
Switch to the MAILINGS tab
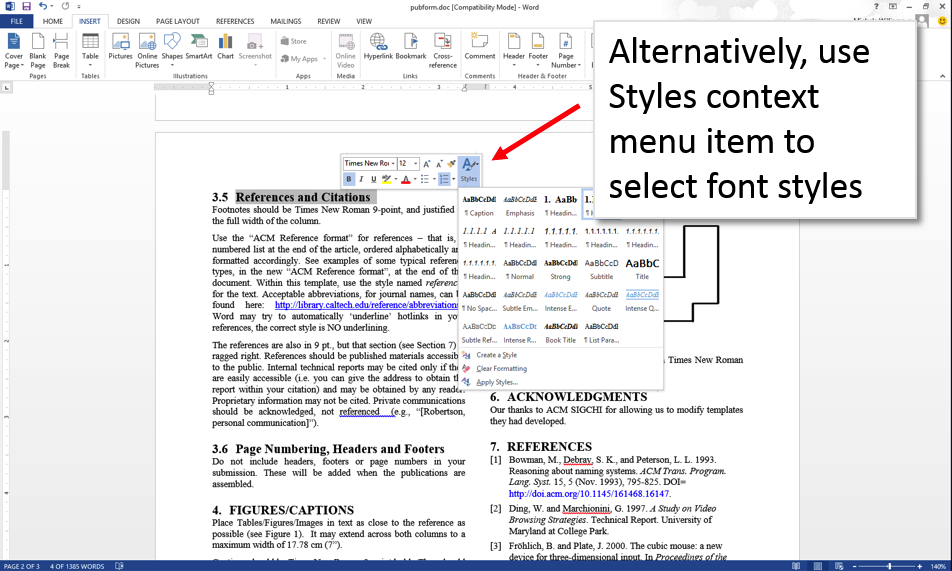tap(285, 21)
